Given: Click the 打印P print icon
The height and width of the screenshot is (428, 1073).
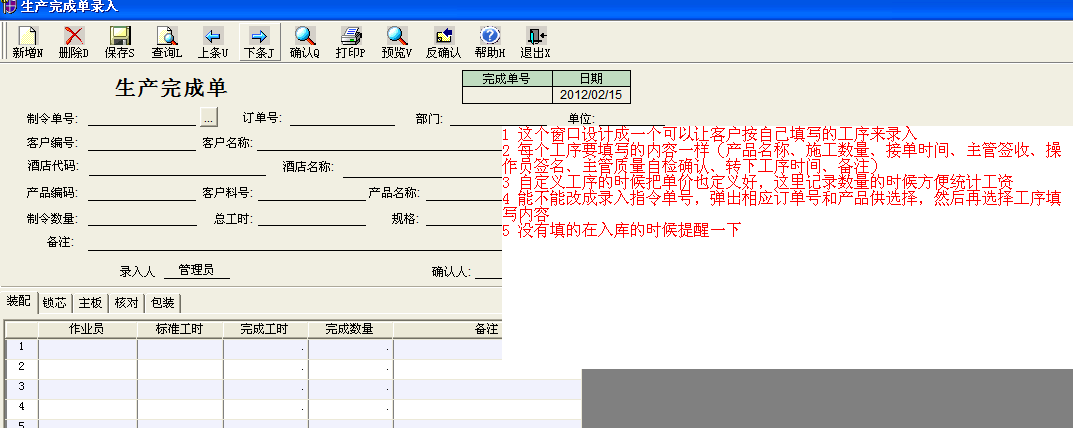Looking at the screenshot, I should 350,42.
